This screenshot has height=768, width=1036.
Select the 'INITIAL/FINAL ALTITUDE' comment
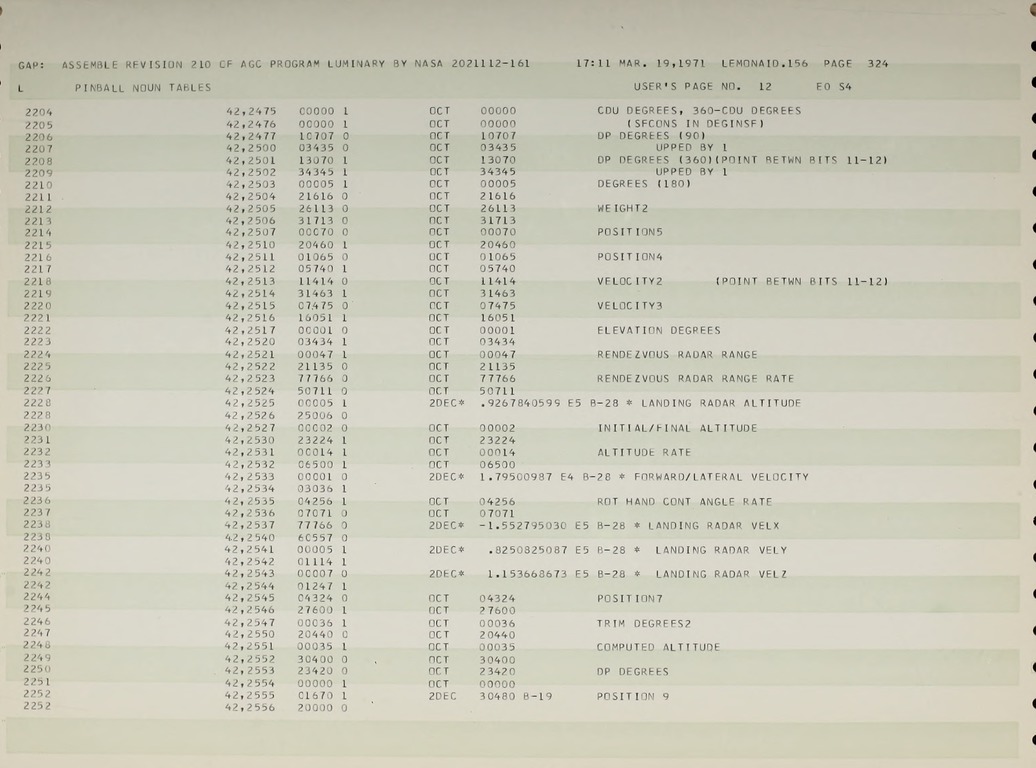pyautogui.click(x=677, y=428)
